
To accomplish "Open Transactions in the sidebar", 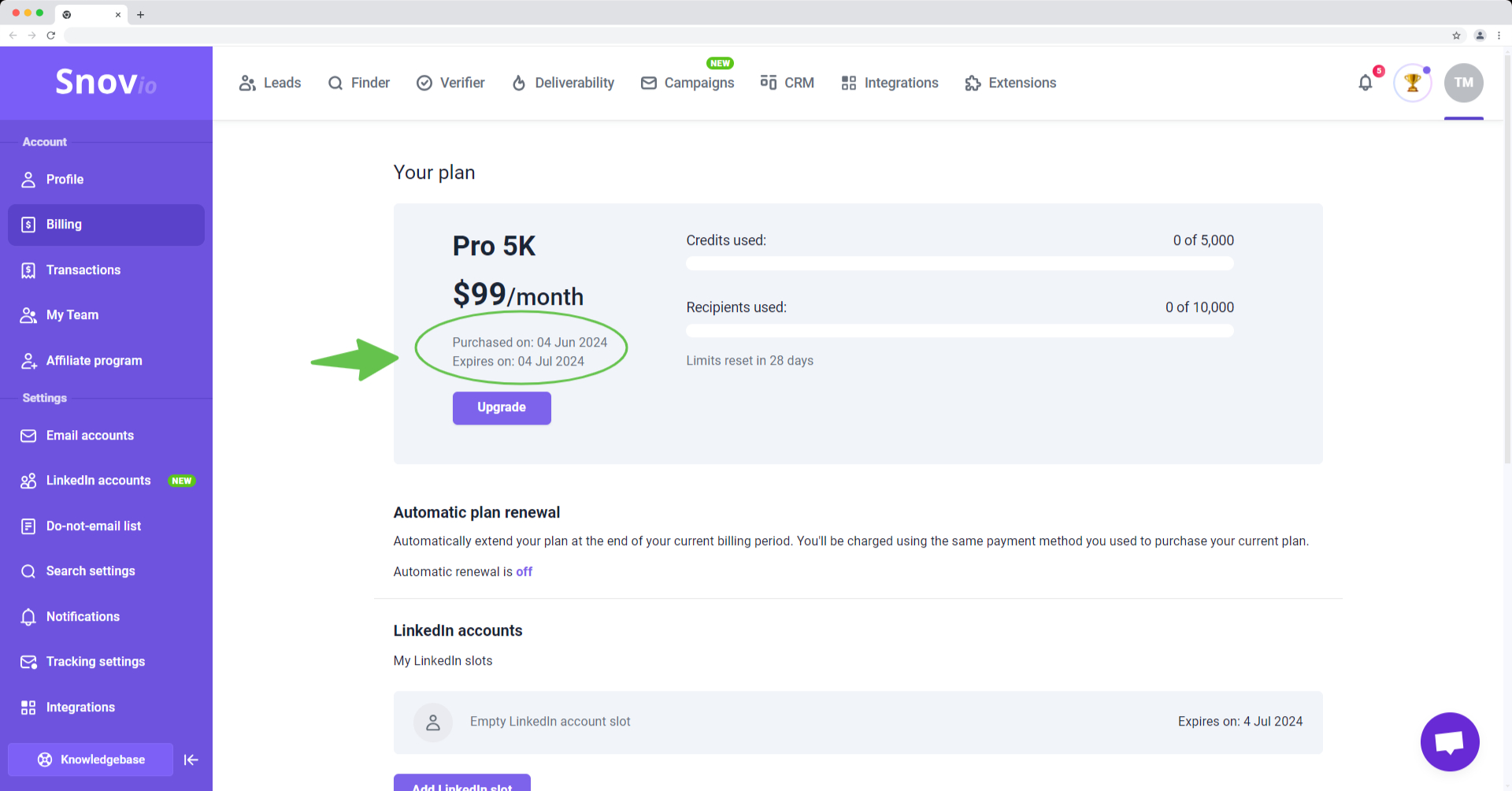I will pyautogui.click(x=106, y=270).
